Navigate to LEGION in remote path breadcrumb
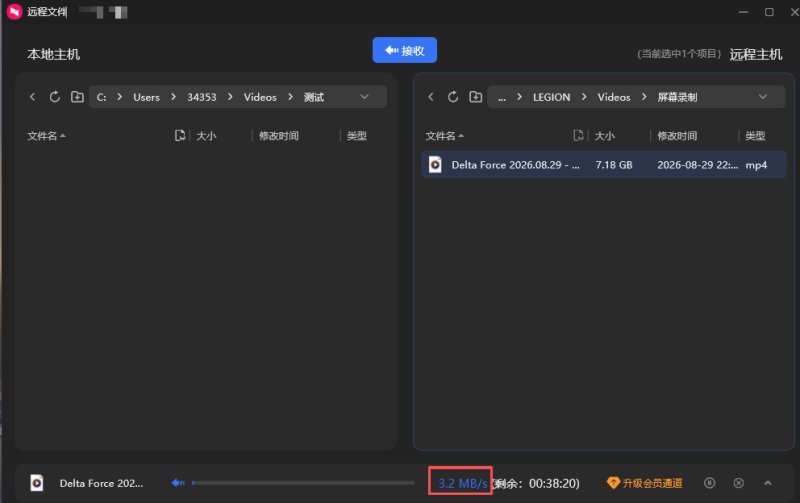Viewport: 800px width, 503px height. [552, 97]
